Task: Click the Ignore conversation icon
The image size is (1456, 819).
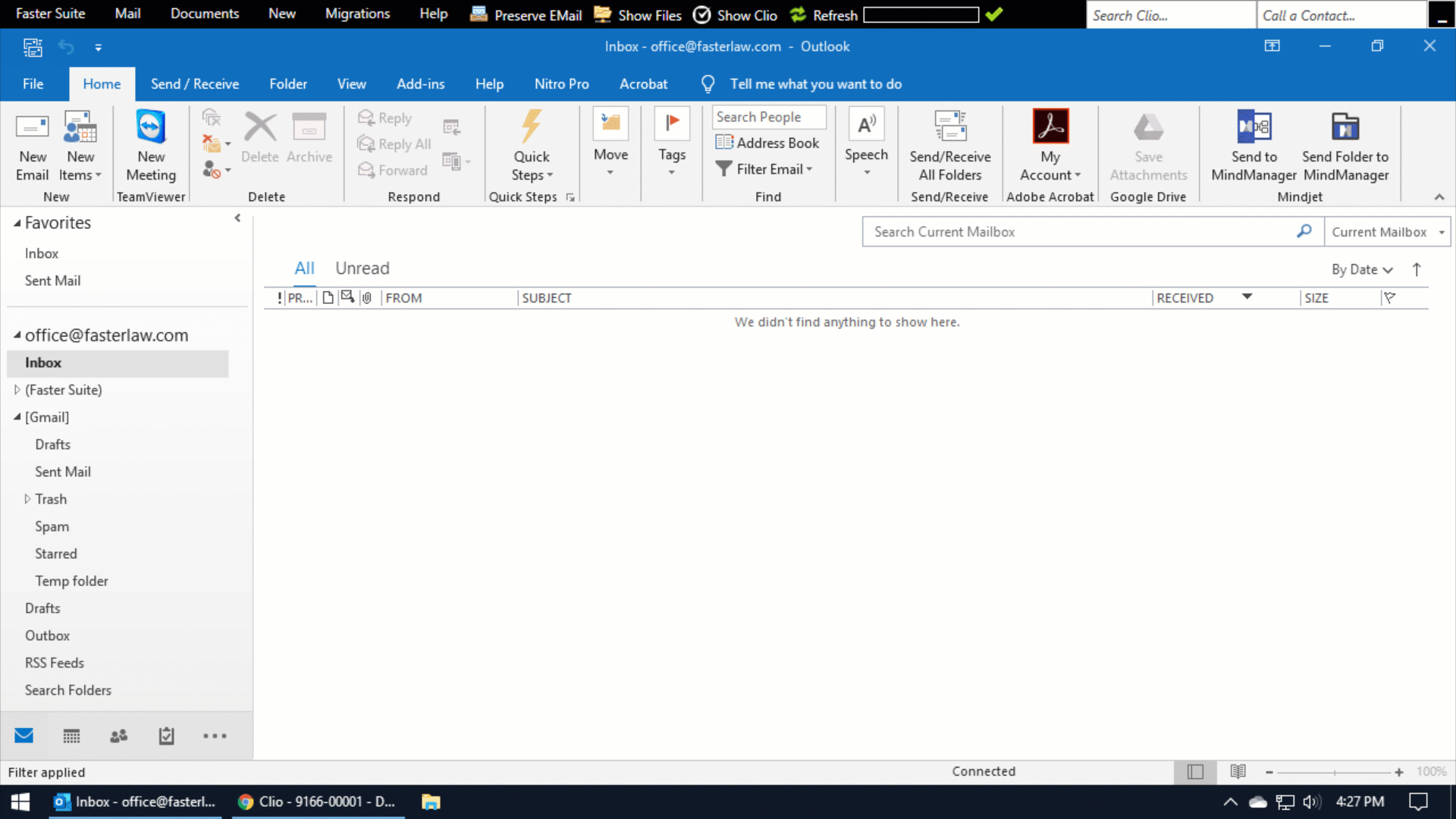Action: click(212, 118)
